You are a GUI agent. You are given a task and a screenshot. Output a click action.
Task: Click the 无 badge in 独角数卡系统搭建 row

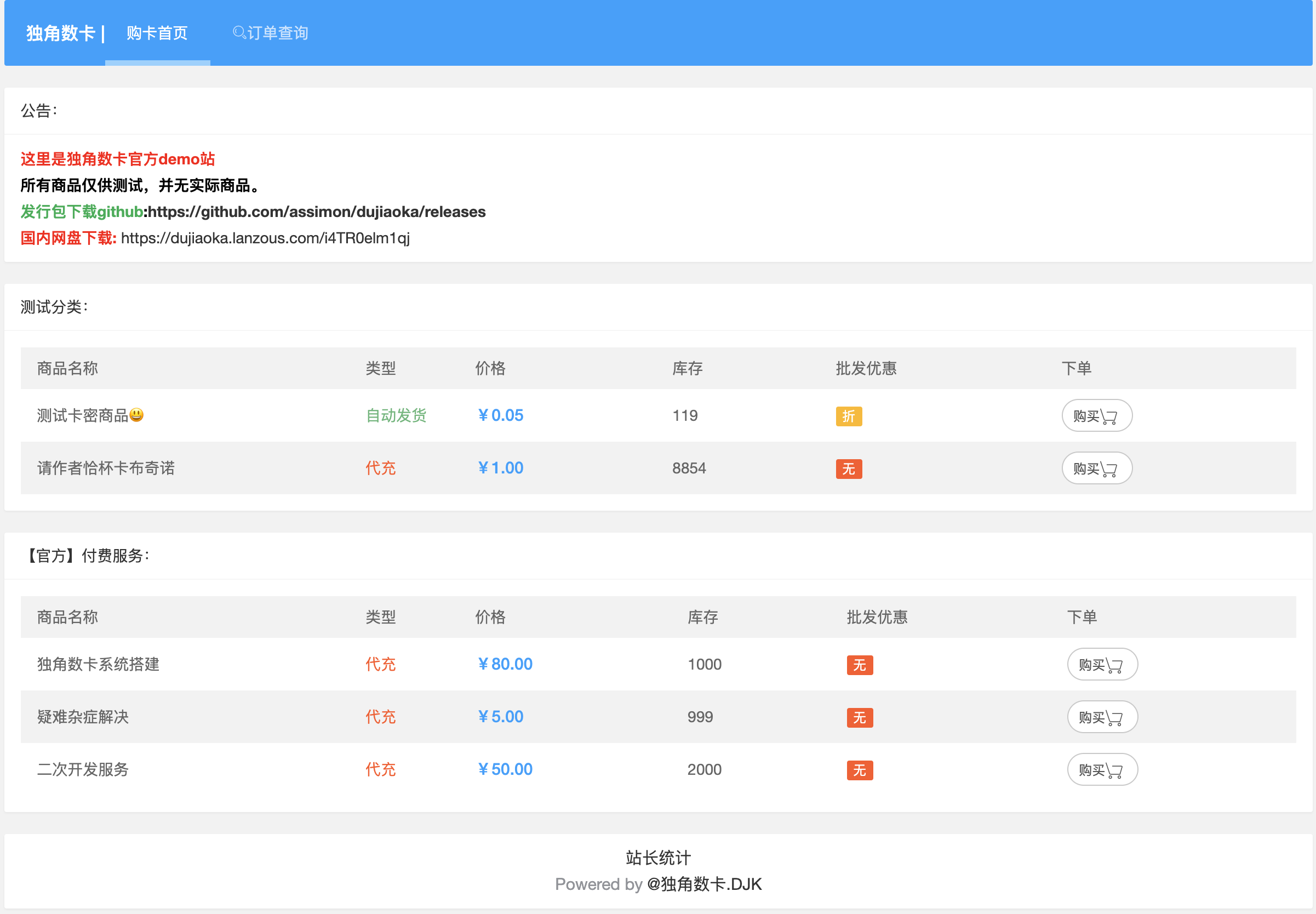pyautogui.click(x=859, y=665)
